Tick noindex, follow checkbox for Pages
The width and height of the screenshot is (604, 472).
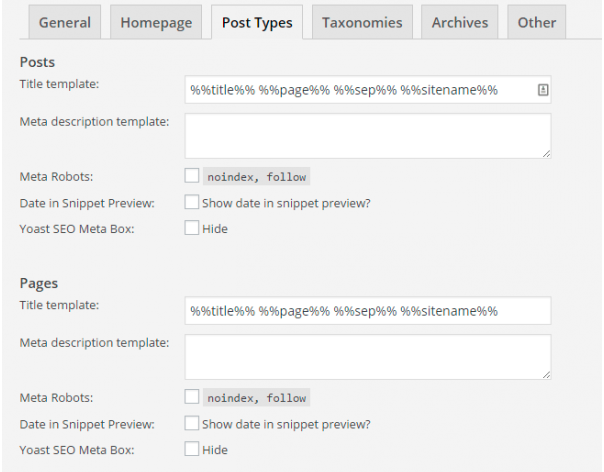click(192, 398)
